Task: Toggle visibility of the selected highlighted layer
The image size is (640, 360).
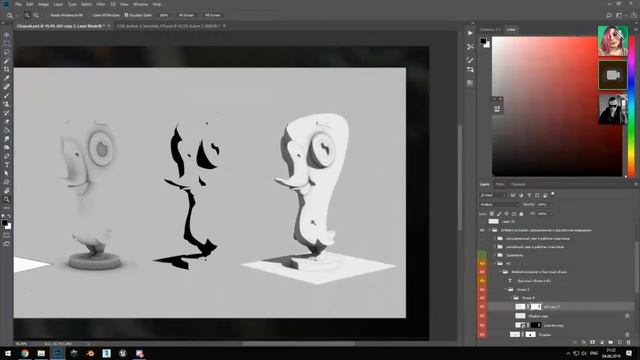Action: tap(482, 307)
